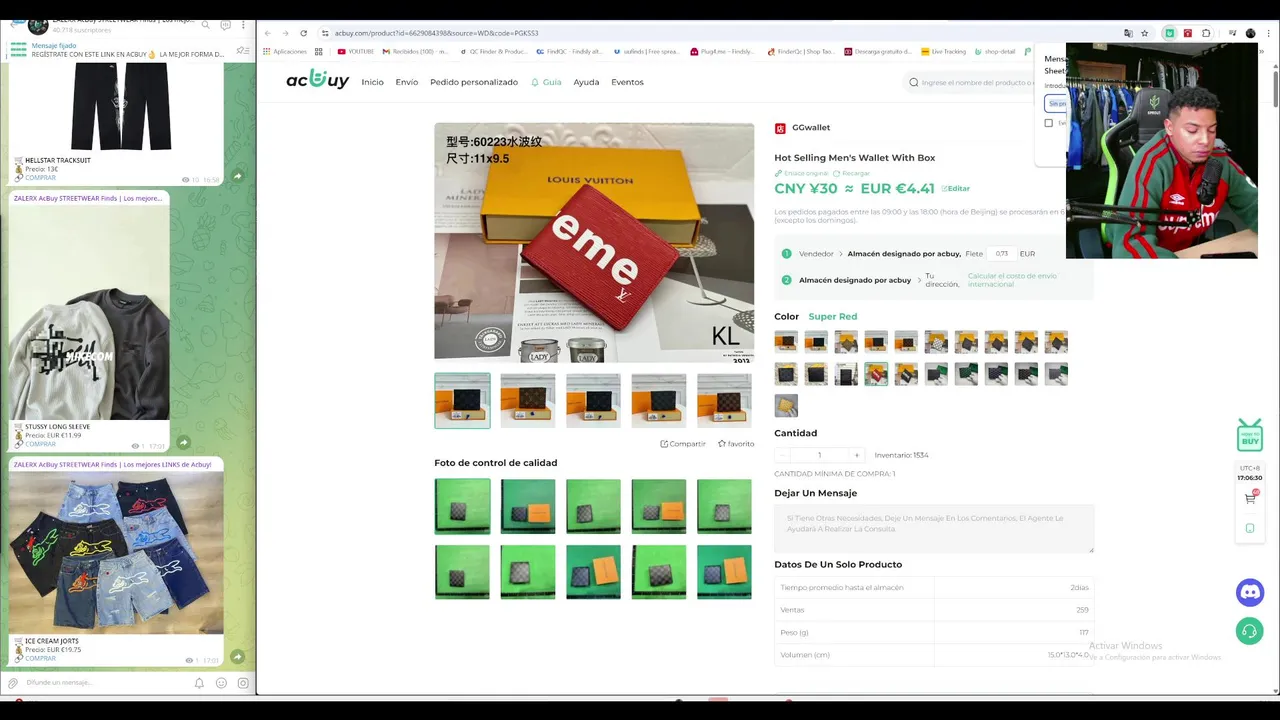Open the Stussy sweater photo in Telegram
This screenshot has width=1280, height=720.
pos(90,313)
